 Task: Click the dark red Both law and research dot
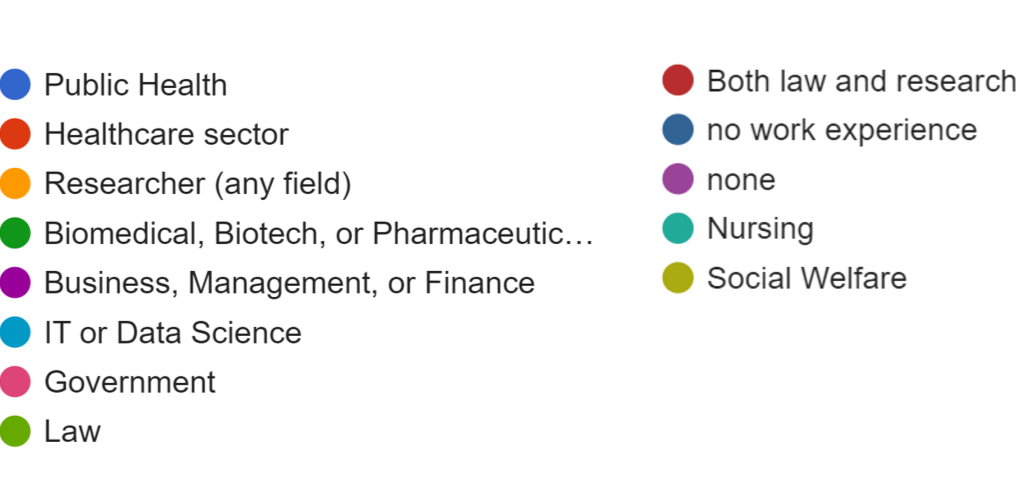[x=678, y=80]
